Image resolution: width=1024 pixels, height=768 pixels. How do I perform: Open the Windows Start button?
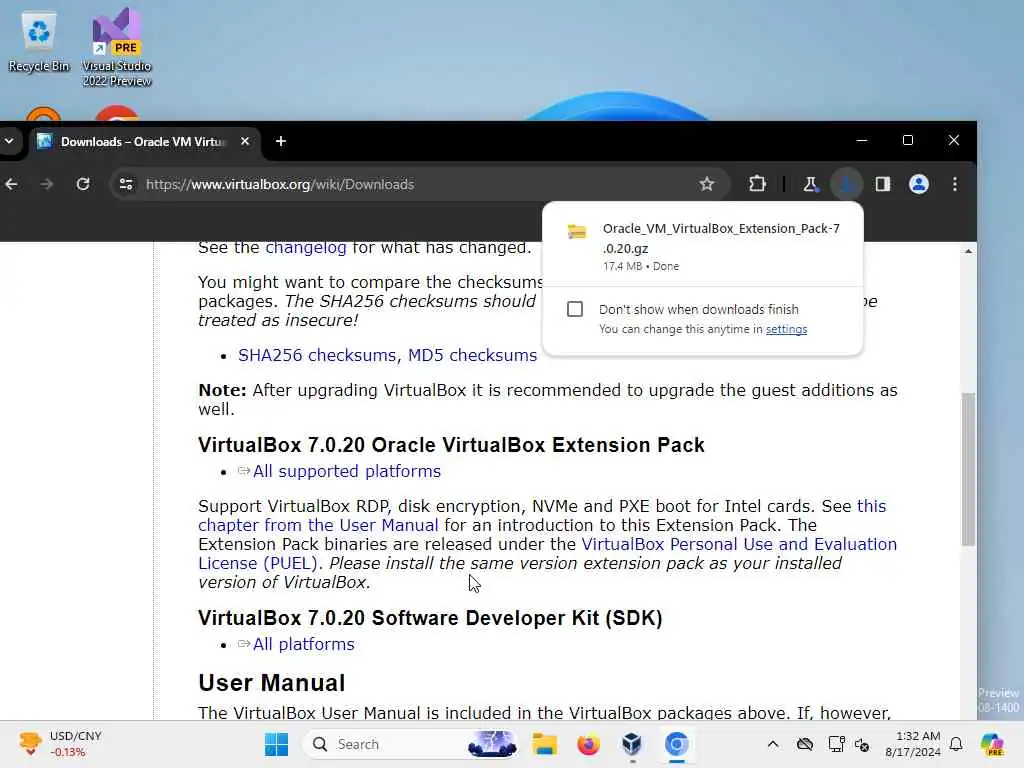point(276,744)
